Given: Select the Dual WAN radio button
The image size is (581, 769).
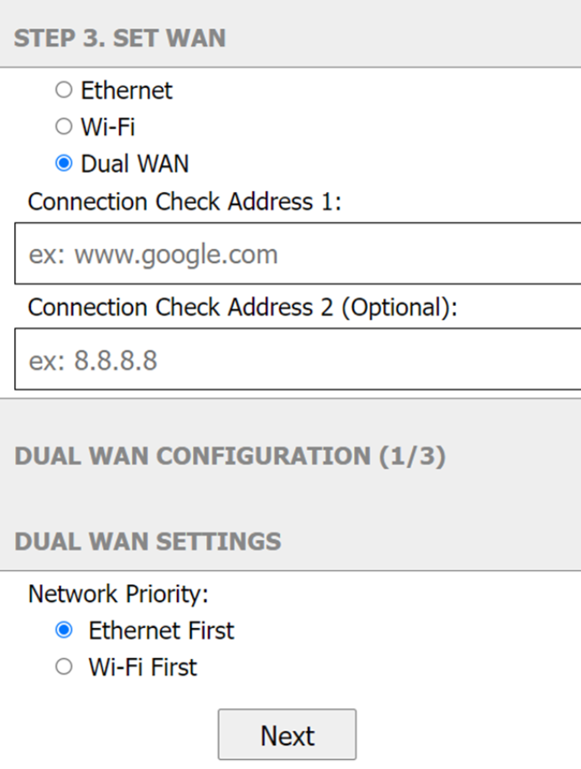Looking at the screenshot, I should (64, 163).
